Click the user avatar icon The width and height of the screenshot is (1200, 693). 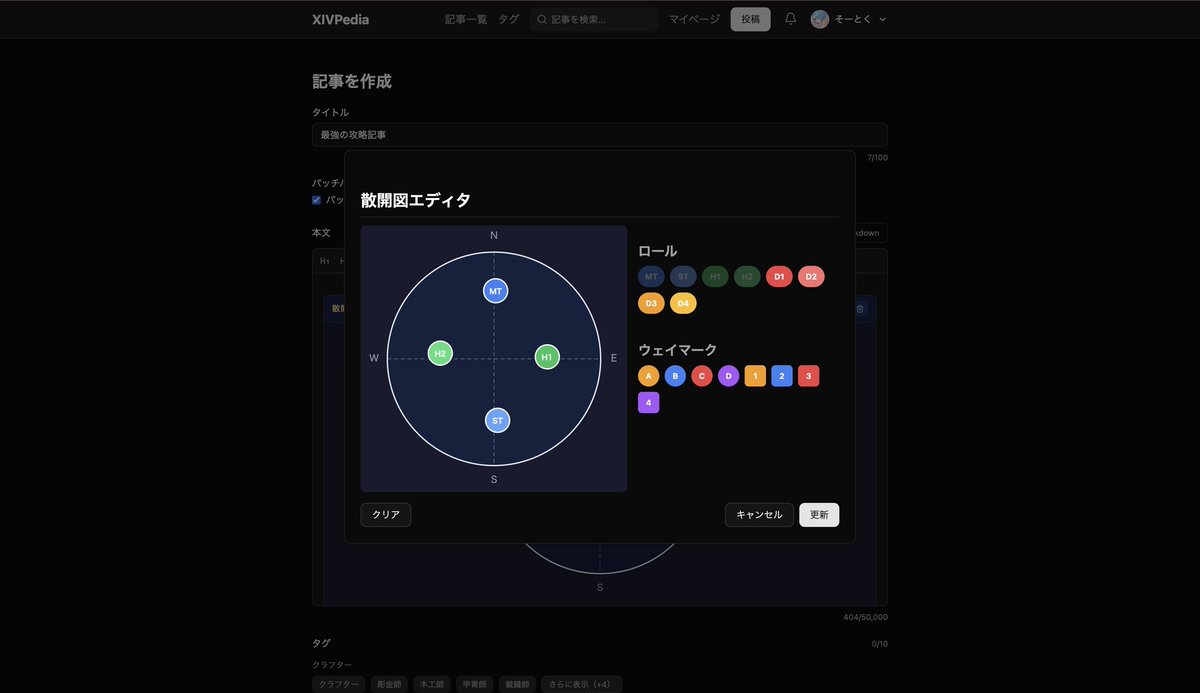click(820, 19)
